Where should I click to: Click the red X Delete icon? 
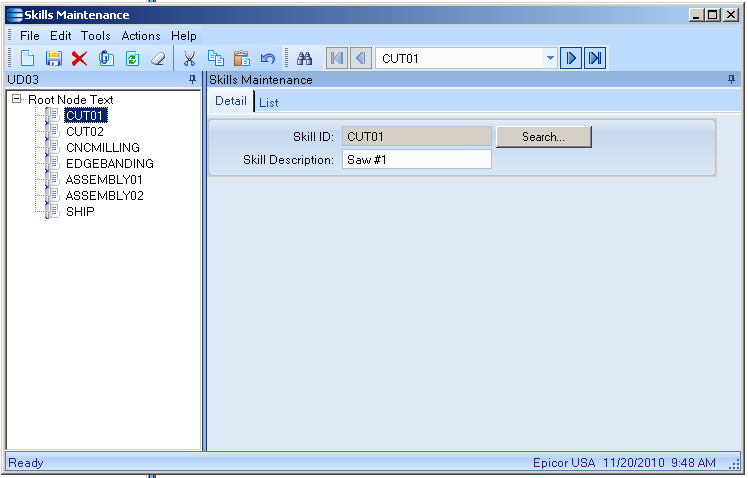point(79,59)
